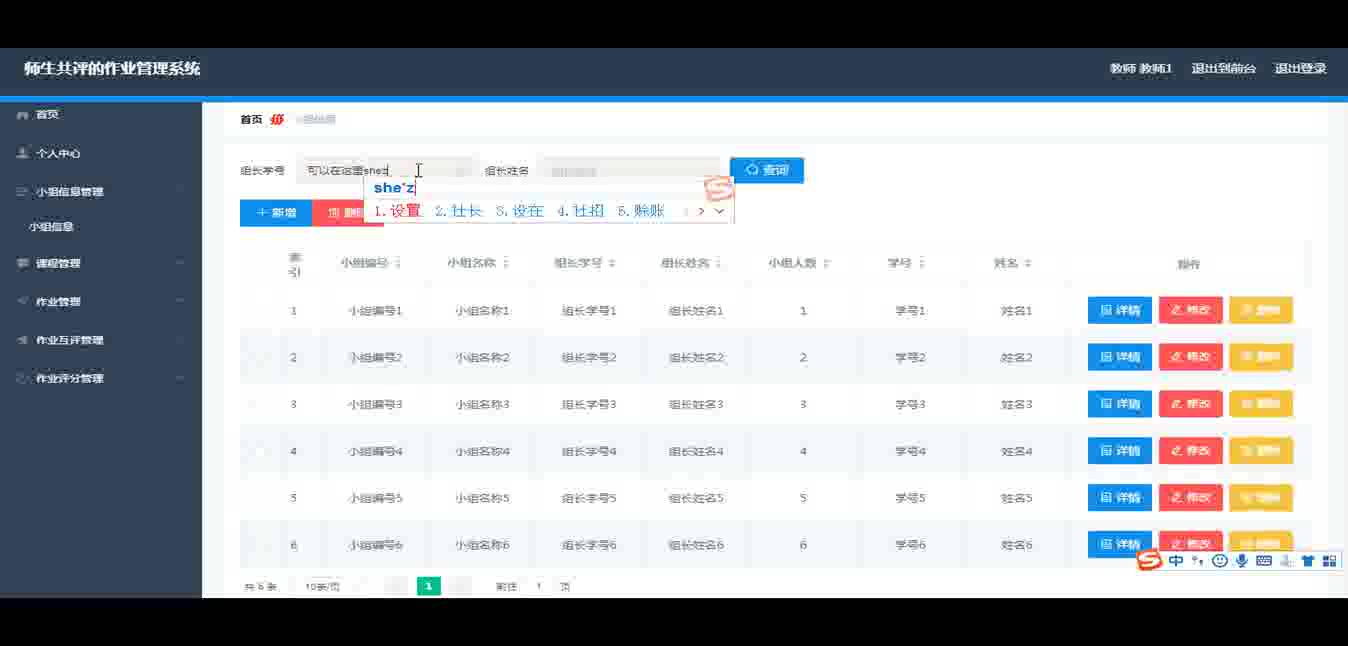Open the IME emoji smiley face panel
This screenshot has width=1348, height=646.
tap(1219, 561)
